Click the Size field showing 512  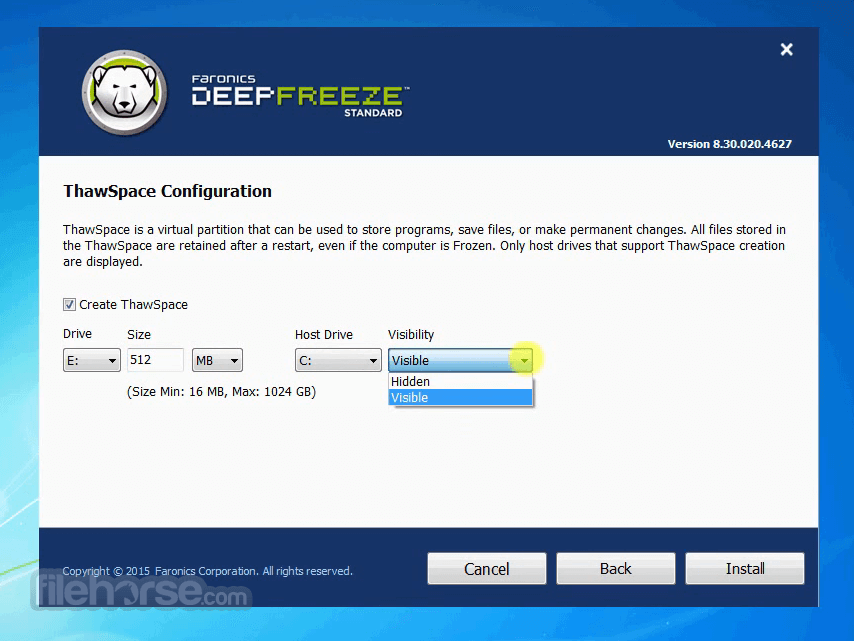tap(155, 360)
